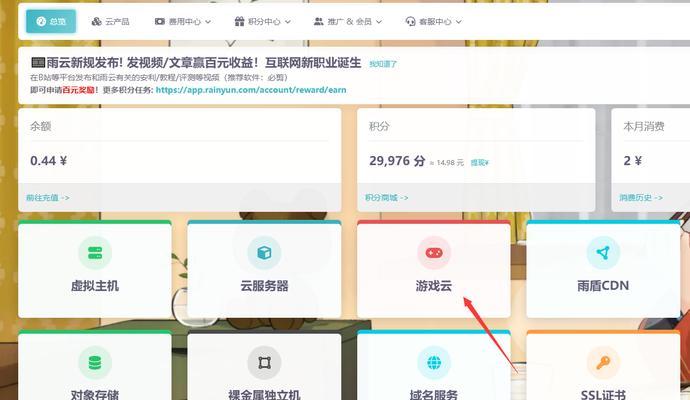This screenshot has width=690, height=400.
Task: Click the 余额 balance card title
Action: point(40,126)
